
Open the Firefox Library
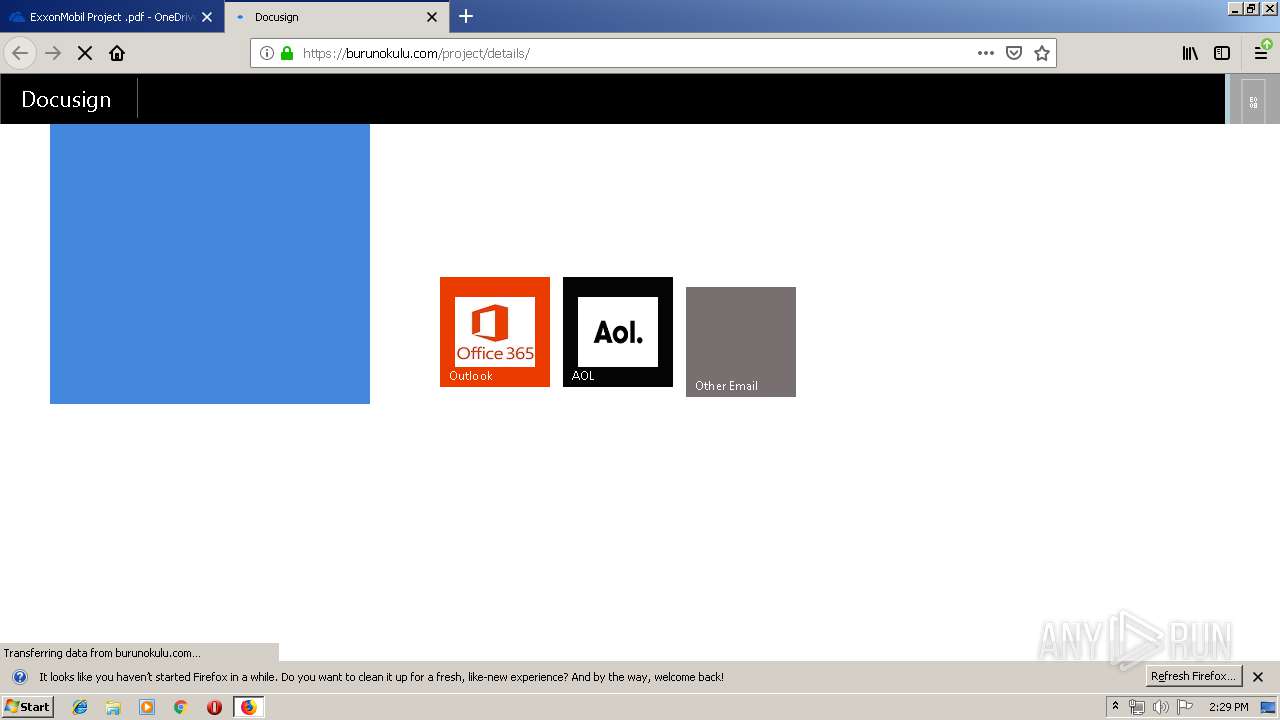(1190, 53)
